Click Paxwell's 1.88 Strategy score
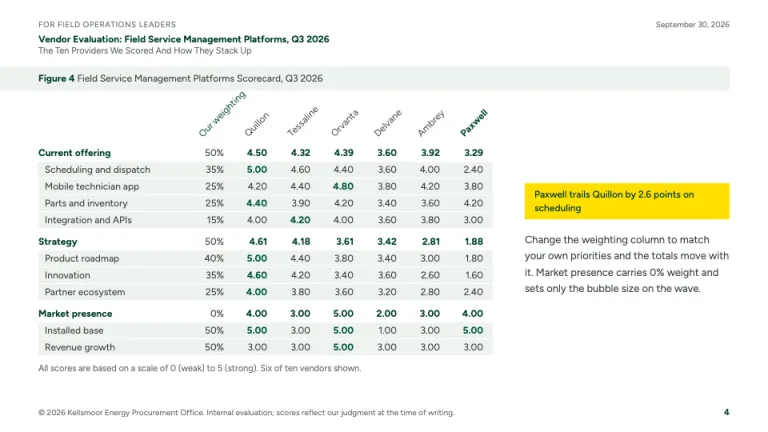This screenshot has width=768, height=432. pyautogui.click(x=474, y=241)
